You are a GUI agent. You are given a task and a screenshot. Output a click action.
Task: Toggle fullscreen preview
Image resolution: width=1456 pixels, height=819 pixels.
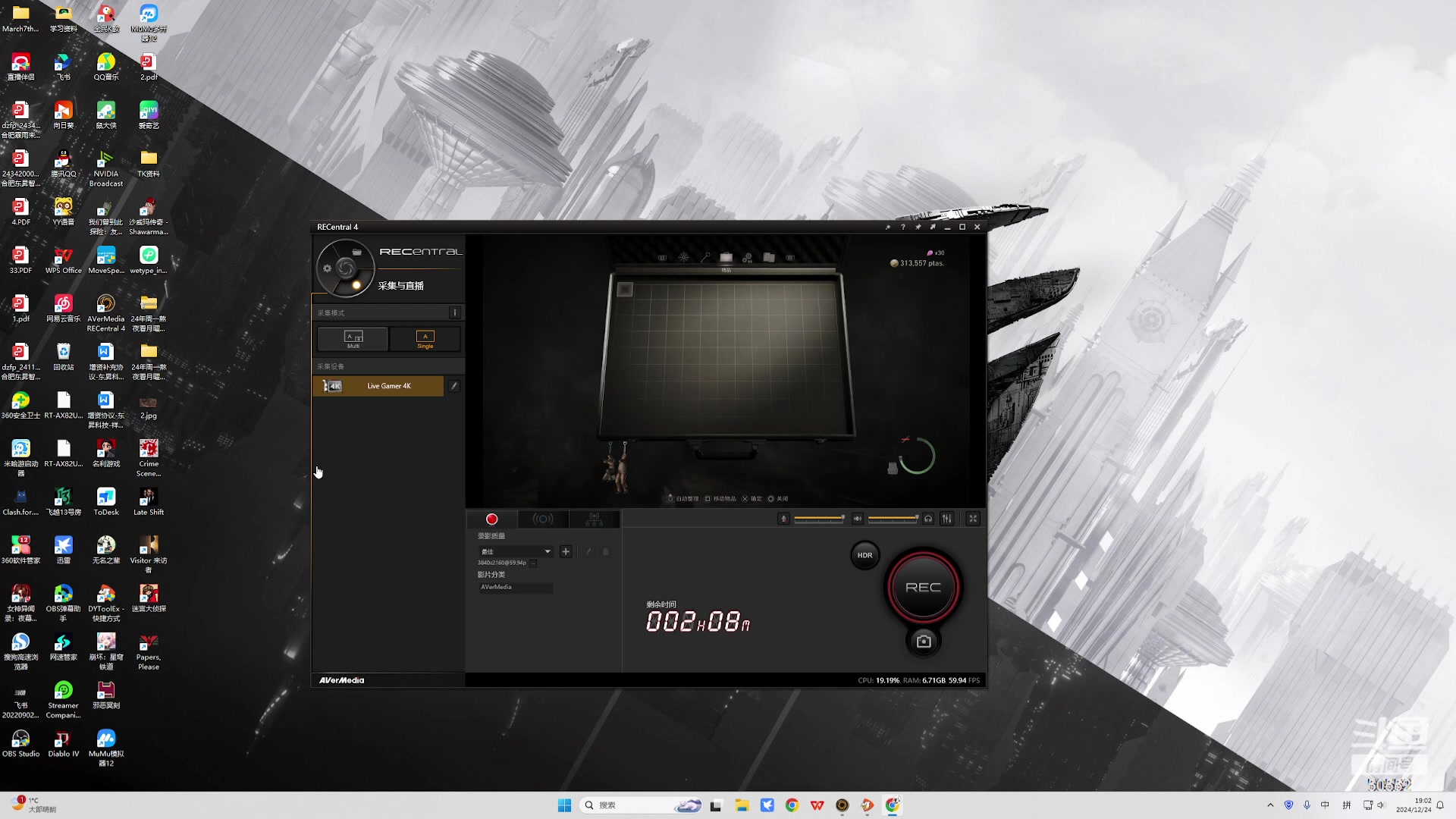pos(973,519)
